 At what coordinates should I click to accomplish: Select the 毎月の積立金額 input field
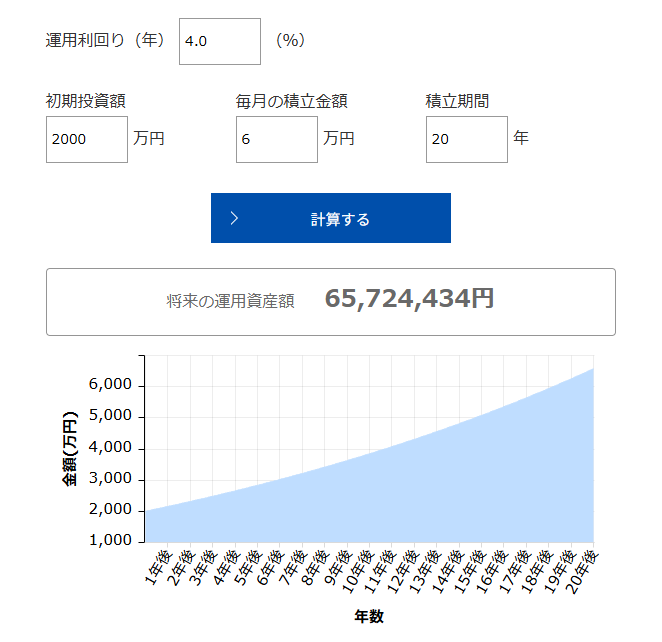[276, 139]
